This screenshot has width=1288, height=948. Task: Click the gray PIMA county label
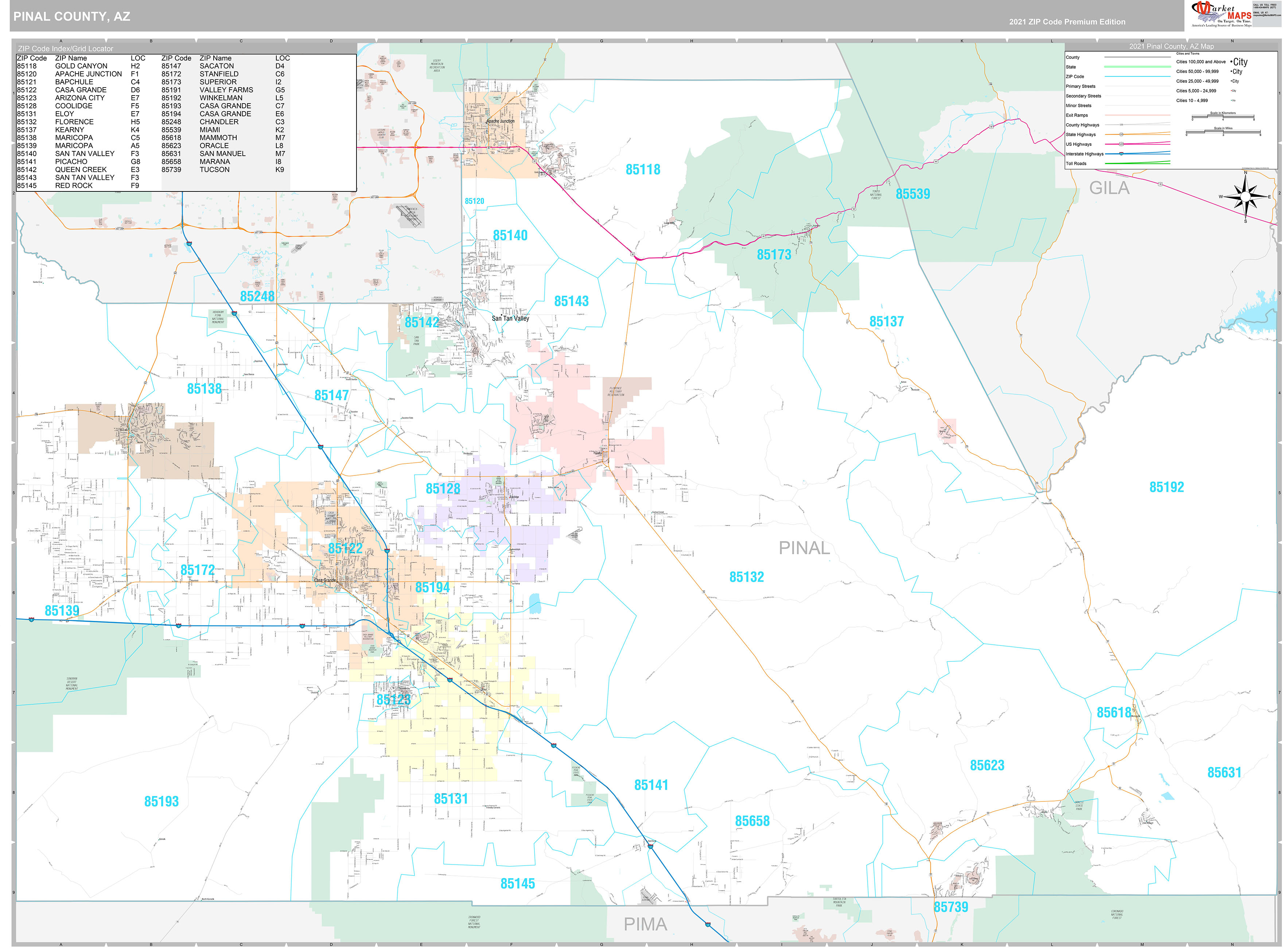point(645,924)
